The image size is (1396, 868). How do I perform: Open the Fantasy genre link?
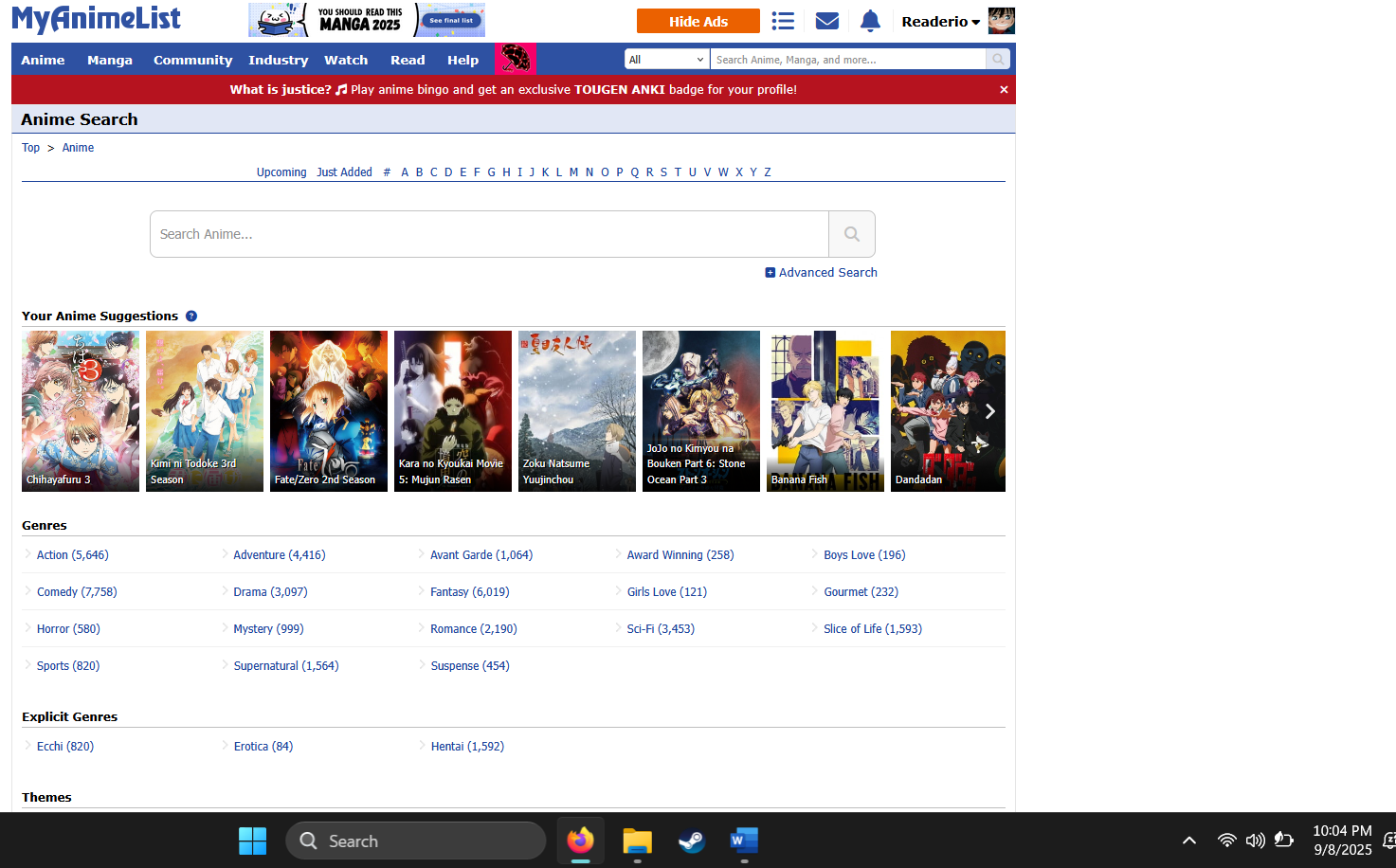(x=469, y=592)
